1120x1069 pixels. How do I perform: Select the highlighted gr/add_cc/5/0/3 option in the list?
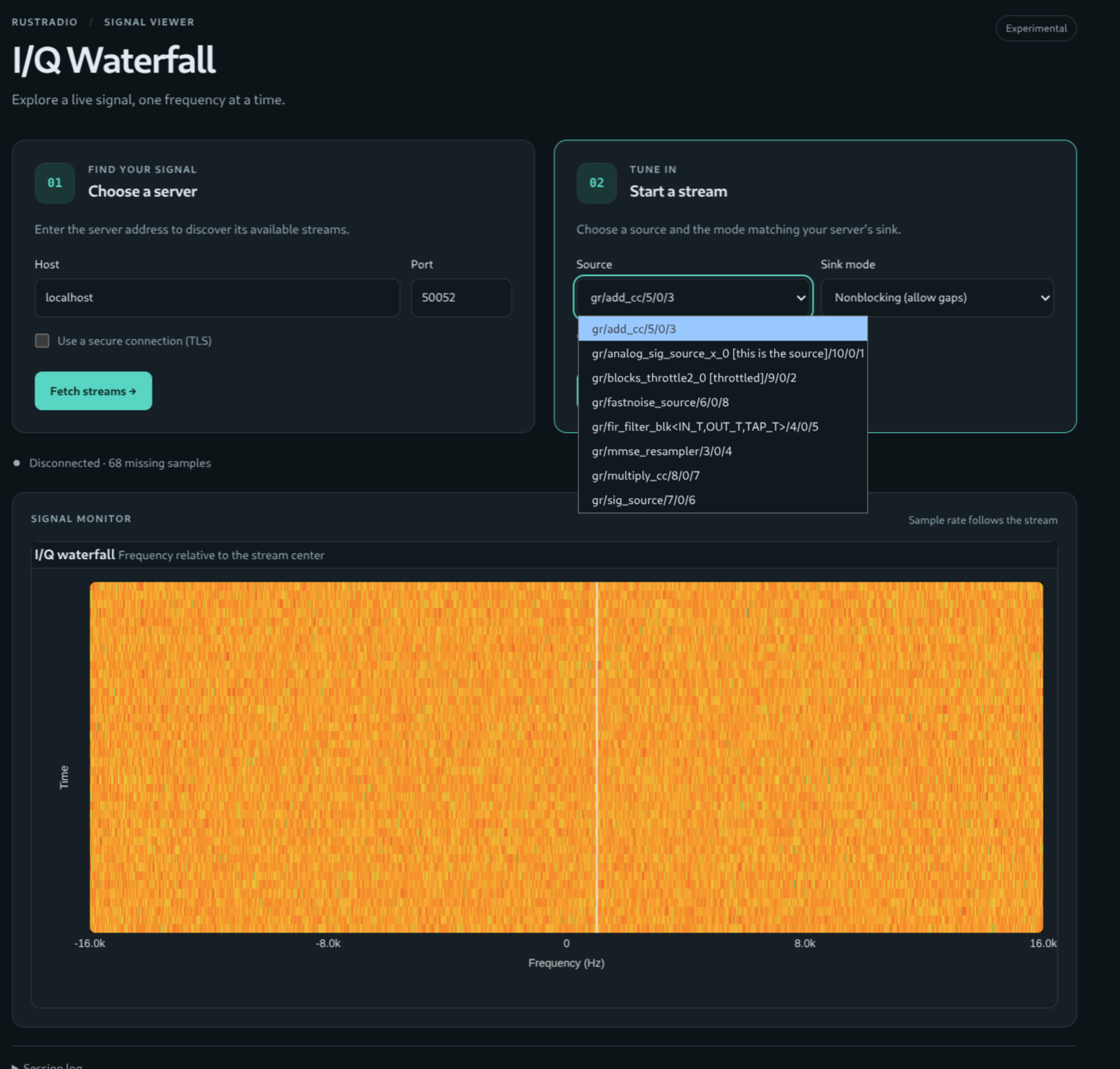click(x=723, y=329)
